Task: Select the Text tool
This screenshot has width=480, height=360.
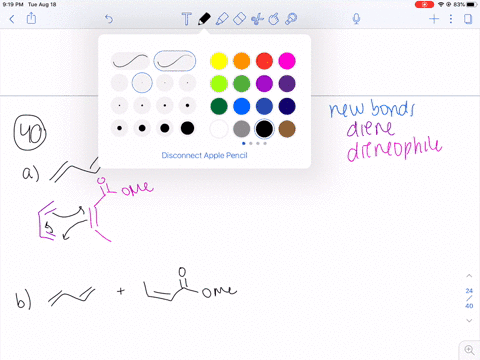Action: [x=186, y=19]
